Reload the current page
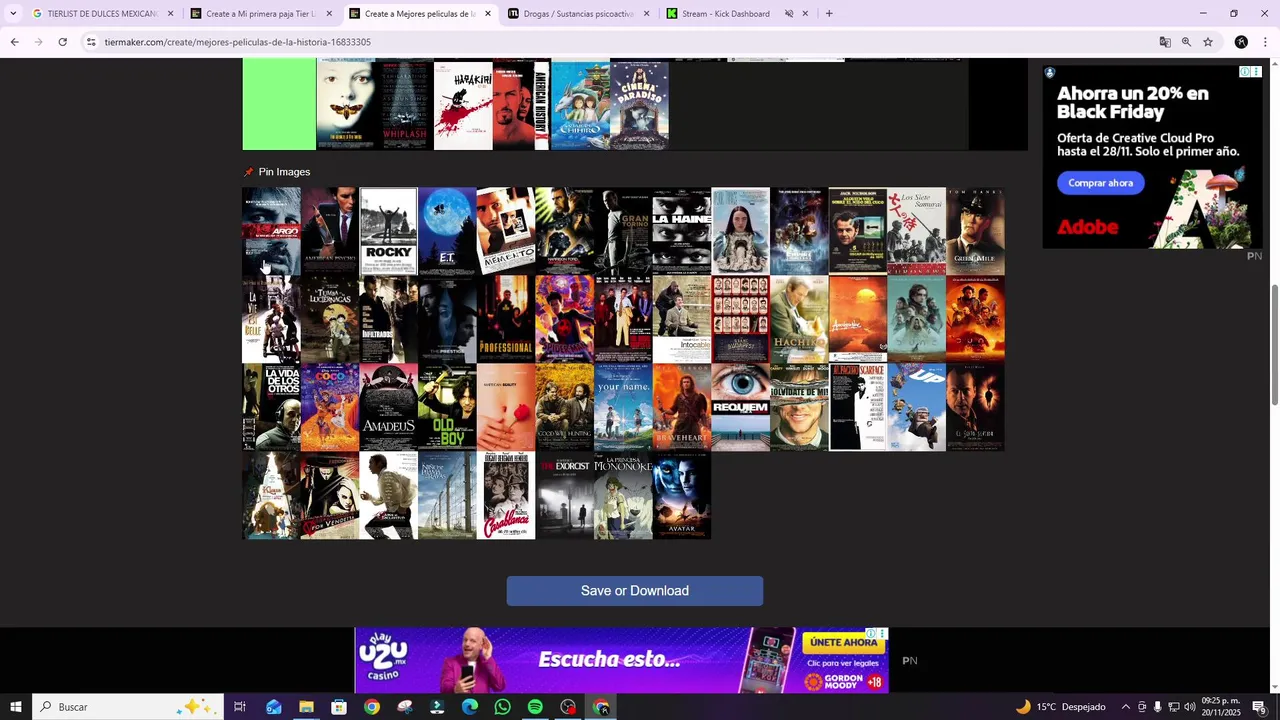1280x720 pixels. pos(62,42)
